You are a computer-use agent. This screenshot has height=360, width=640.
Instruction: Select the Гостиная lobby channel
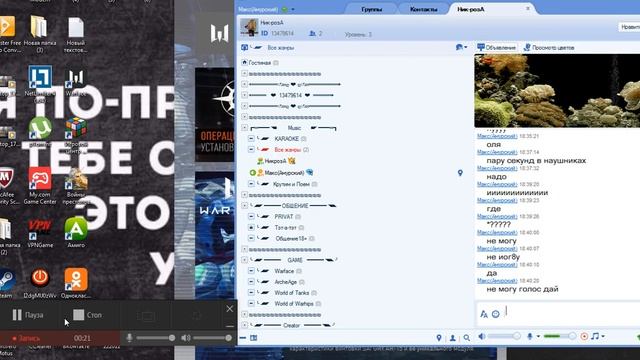260,62
